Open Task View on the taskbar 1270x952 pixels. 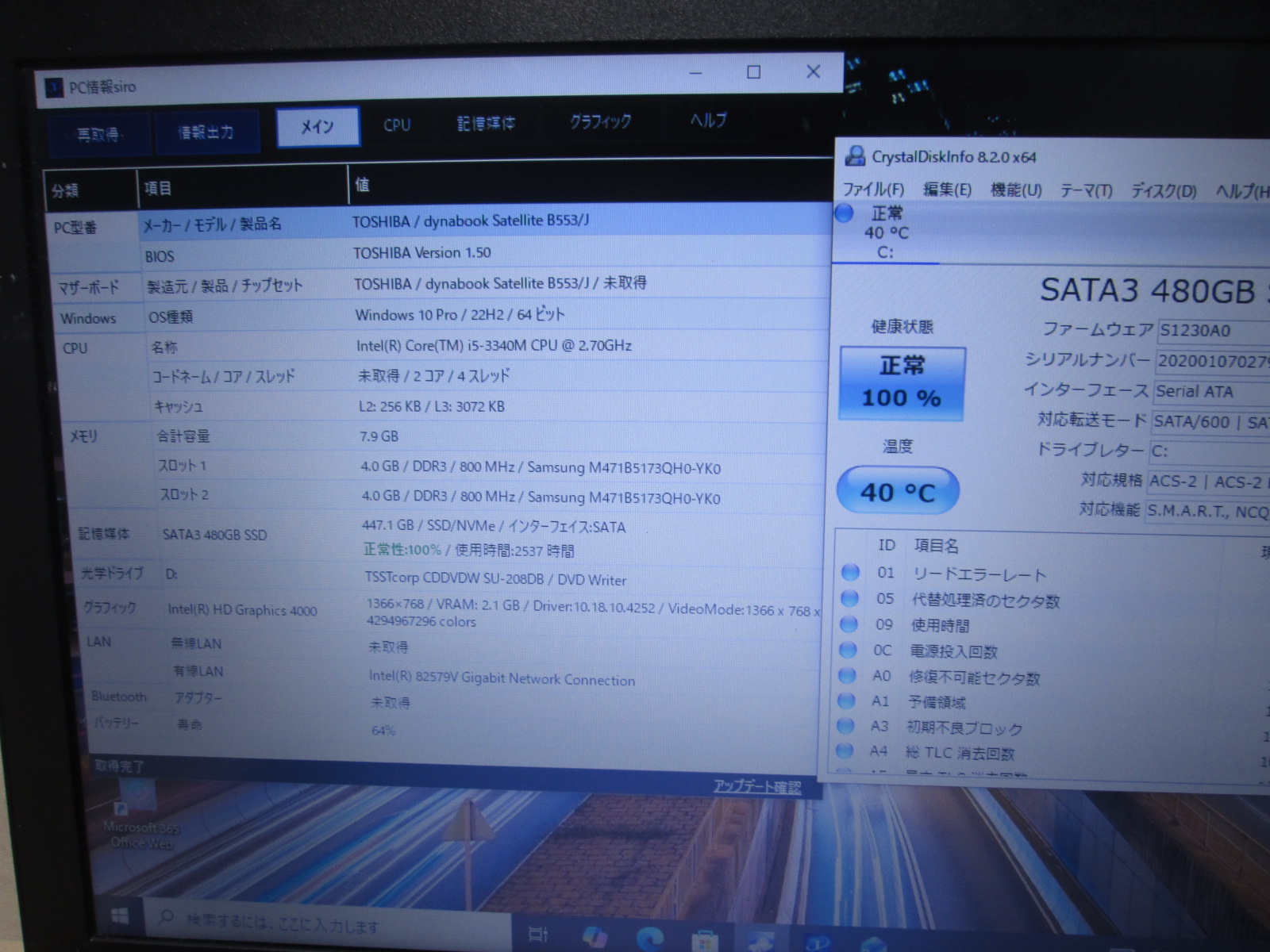[x=538, y=935]
